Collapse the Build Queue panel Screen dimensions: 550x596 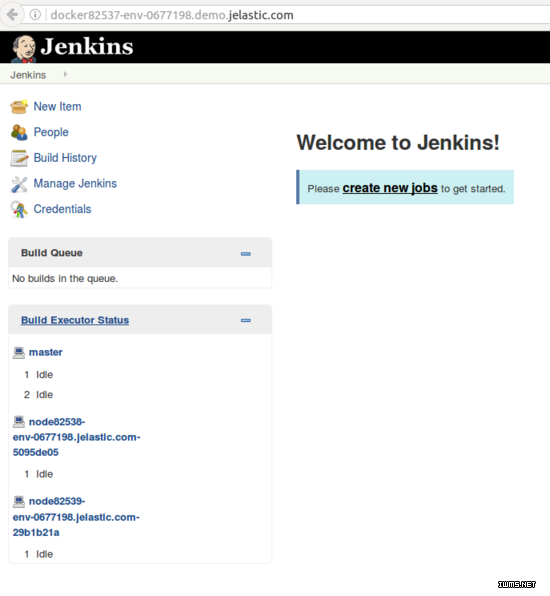pos(246,254)
